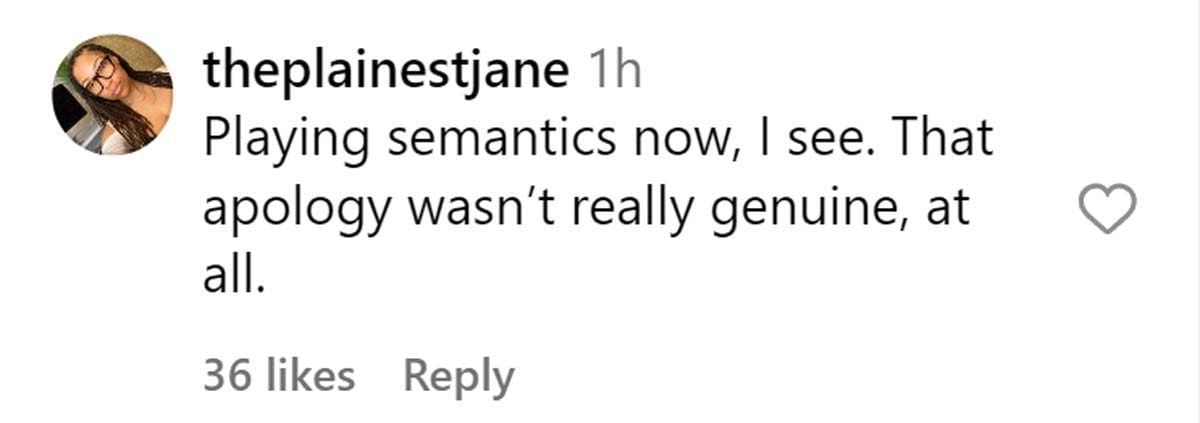
Task: Click the 1h timestamp
Action: pos(614,74)
